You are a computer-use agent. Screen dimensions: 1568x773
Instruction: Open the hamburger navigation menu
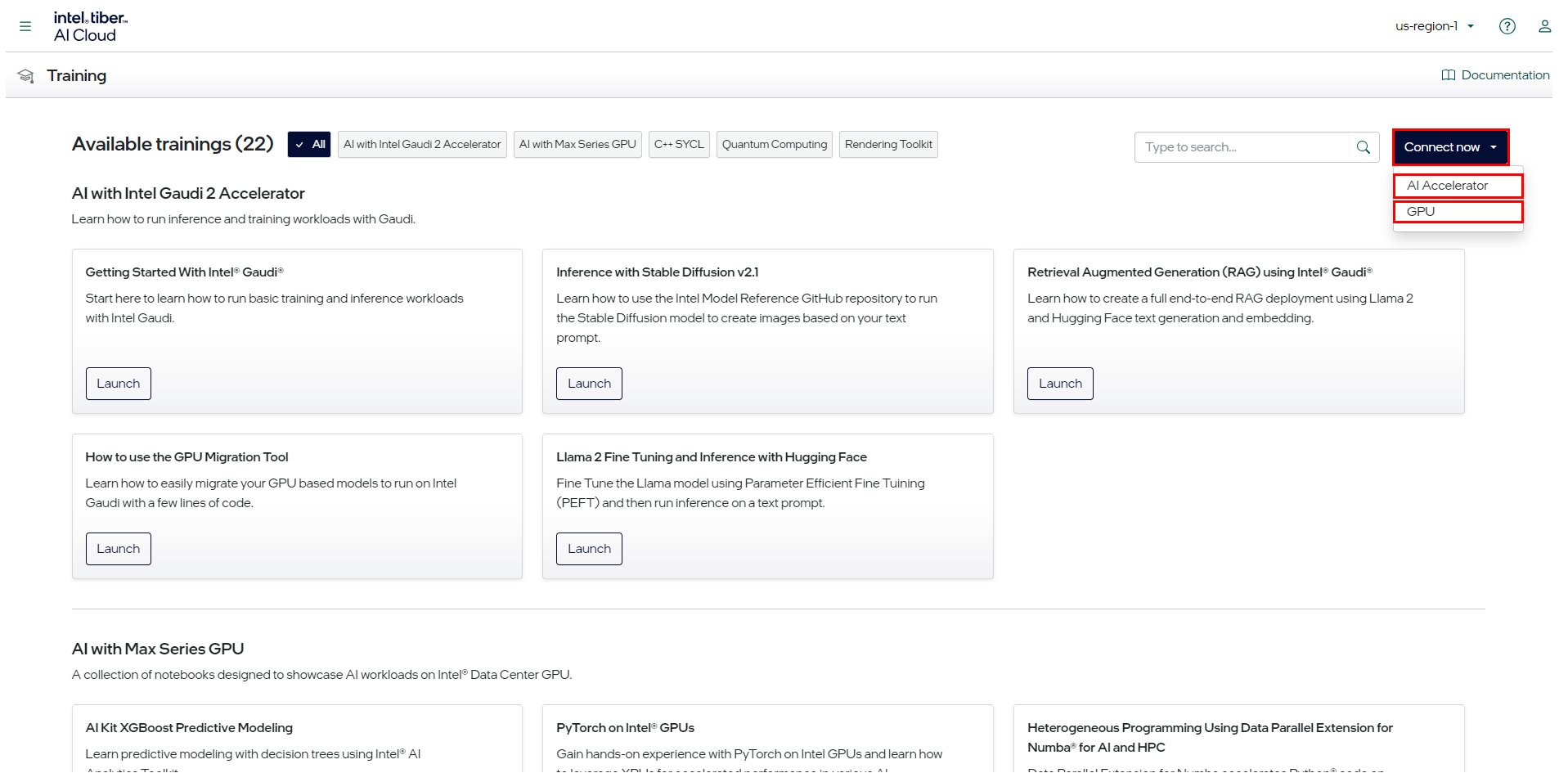point(25,26)
